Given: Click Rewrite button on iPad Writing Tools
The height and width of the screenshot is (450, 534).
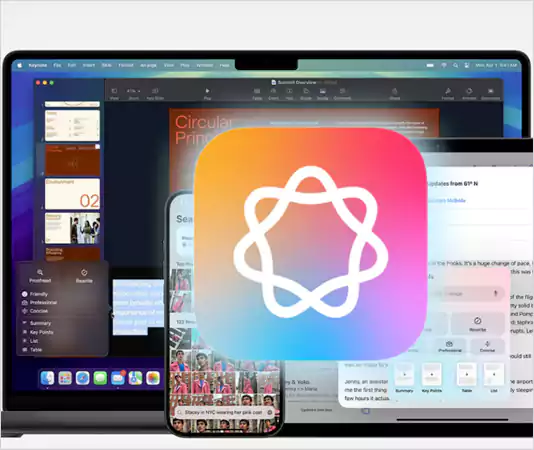Looking at the screenshot, I should tap(477, 323).
